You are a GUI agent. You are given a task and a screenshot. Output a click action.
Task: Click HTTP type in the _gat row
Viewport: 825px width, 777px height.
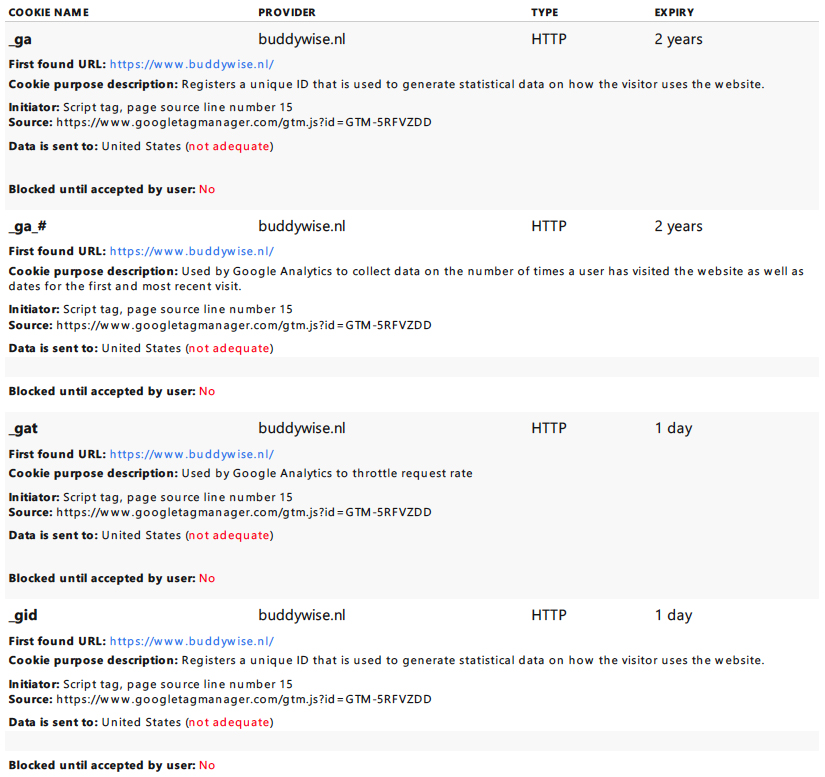pos(549,428)
